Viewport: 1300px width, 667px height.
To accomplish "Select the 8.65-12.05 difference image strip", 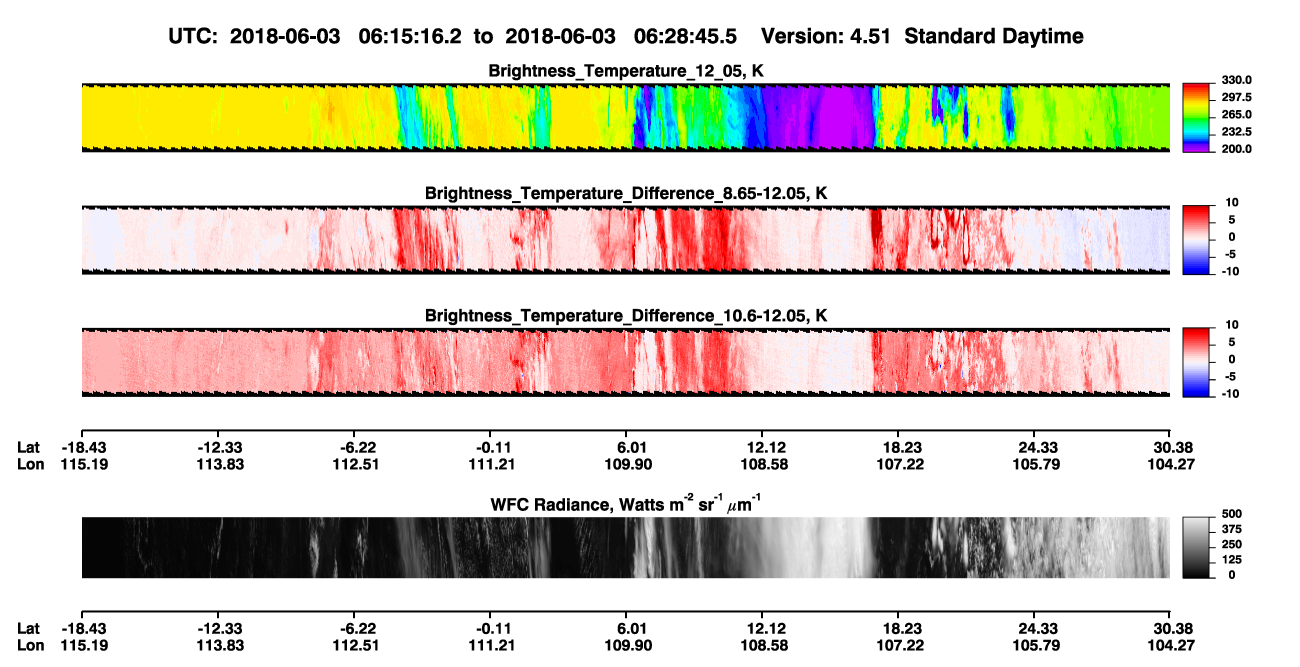I will click(x=625, y=240).
